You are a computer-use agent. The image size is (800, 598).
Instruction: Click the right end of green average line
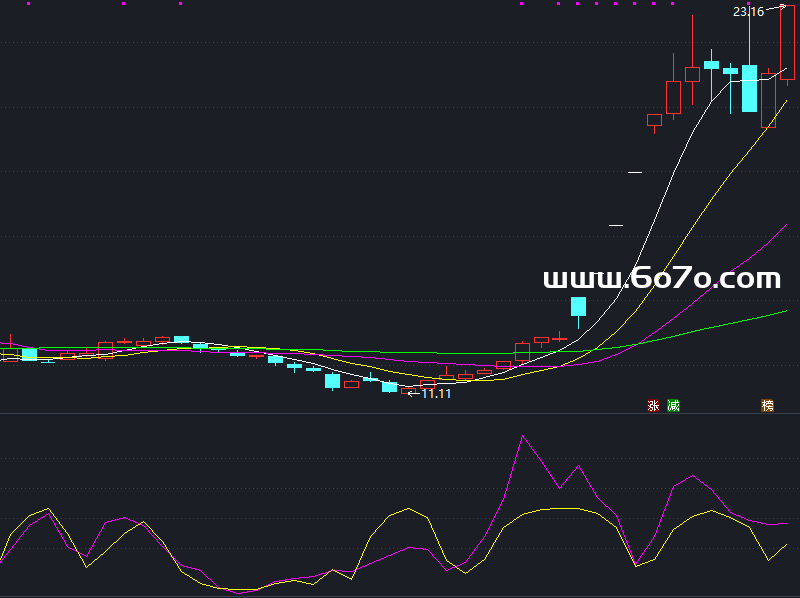coord(786,311)
